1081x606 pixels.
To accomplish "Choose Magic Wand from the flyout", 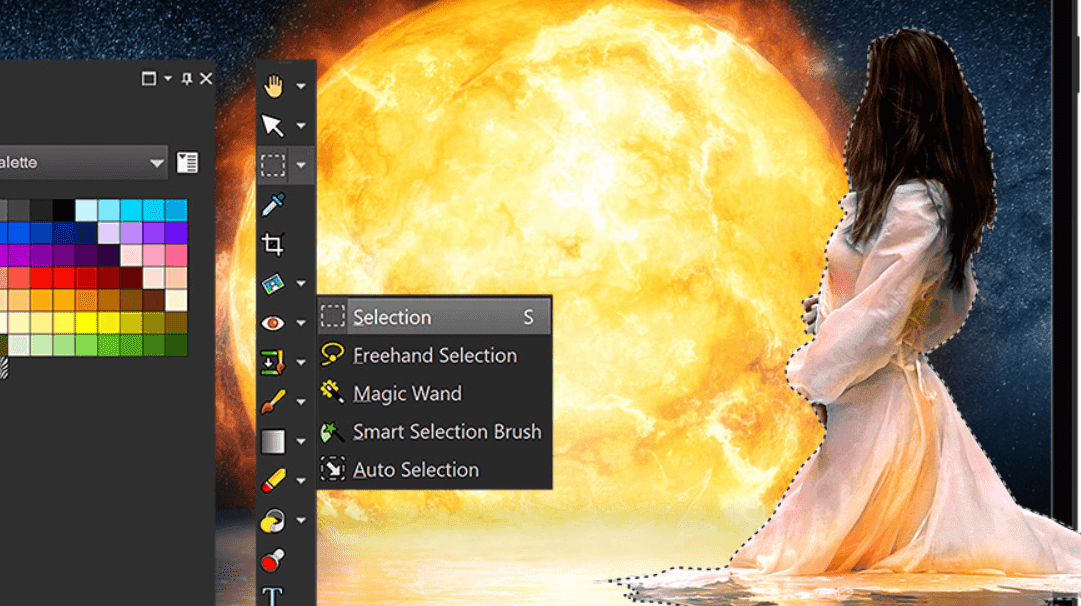I will (x=434, y=394).
